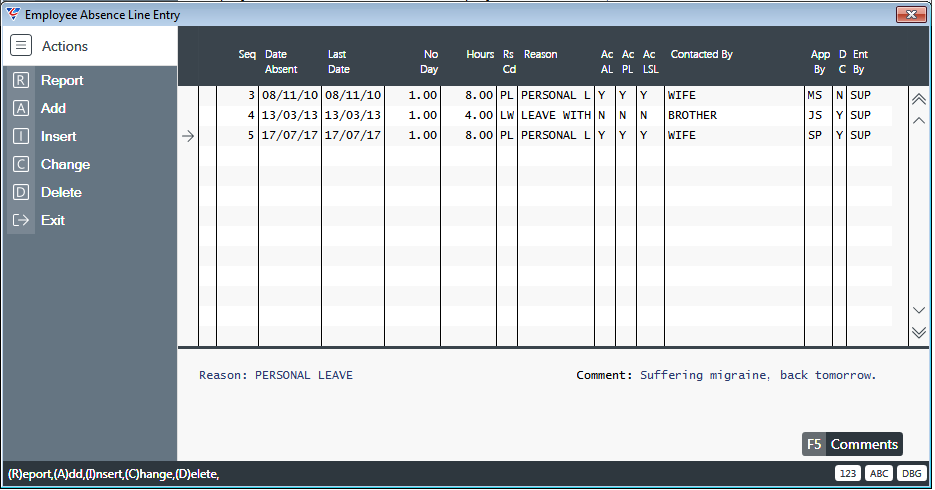
Task: Click the Actions panel header label
Action: (64, 46)
